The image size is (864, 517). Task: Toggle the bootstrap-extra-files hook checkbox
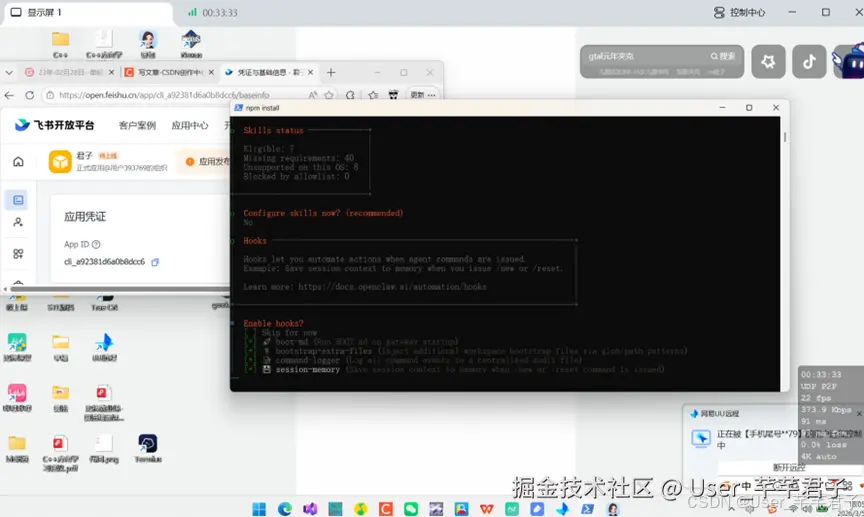250,351
